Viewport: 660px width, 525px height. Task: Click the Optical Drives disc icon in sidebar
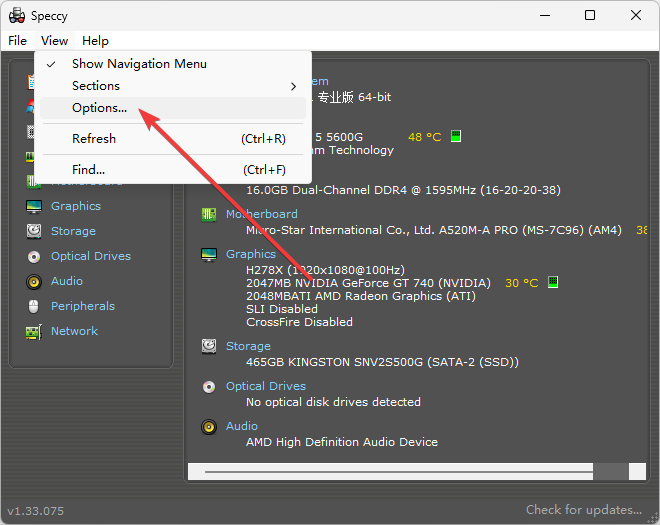[x=34, y=256]
